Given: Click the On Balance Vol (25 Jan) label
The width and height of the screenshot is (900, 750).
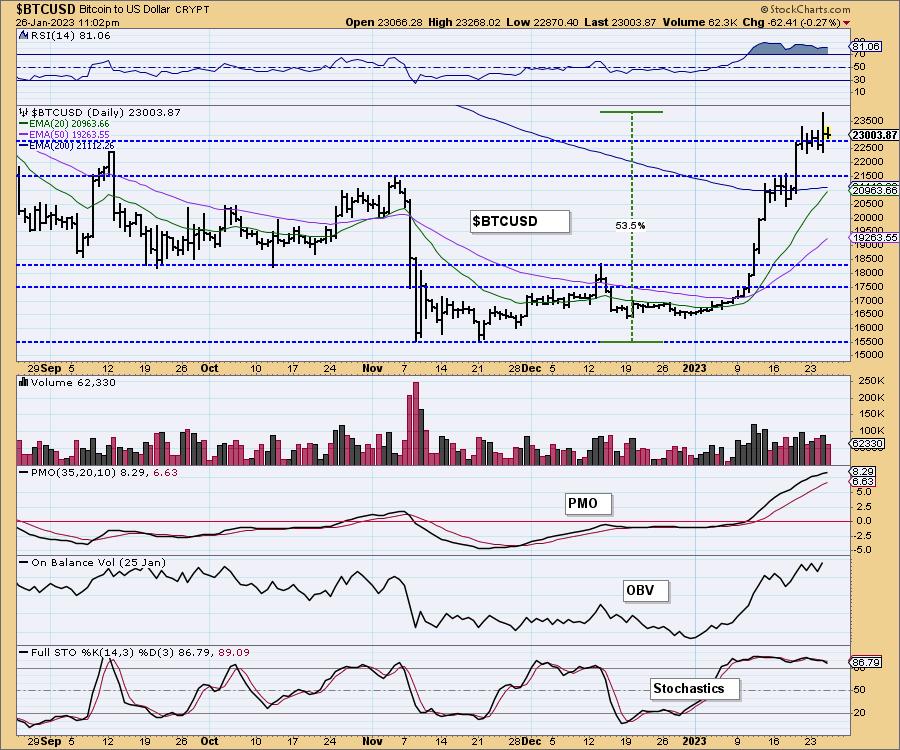Looking at the screenshot, I should pyautogui.click(x=98, y=563).
